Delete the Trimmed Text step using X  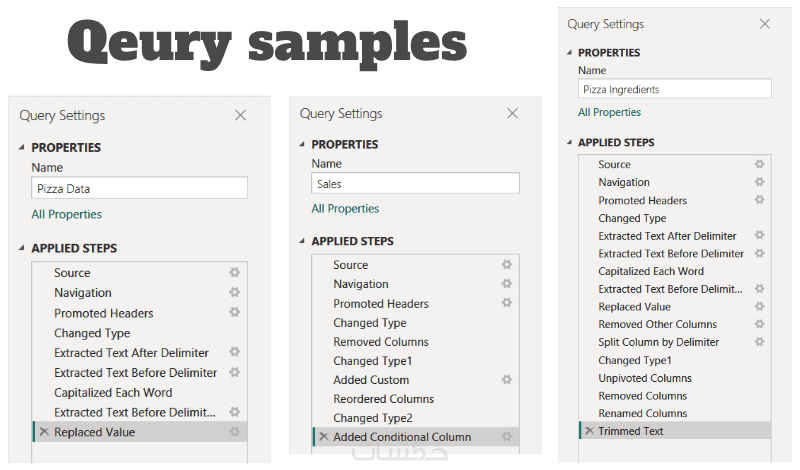589,431
